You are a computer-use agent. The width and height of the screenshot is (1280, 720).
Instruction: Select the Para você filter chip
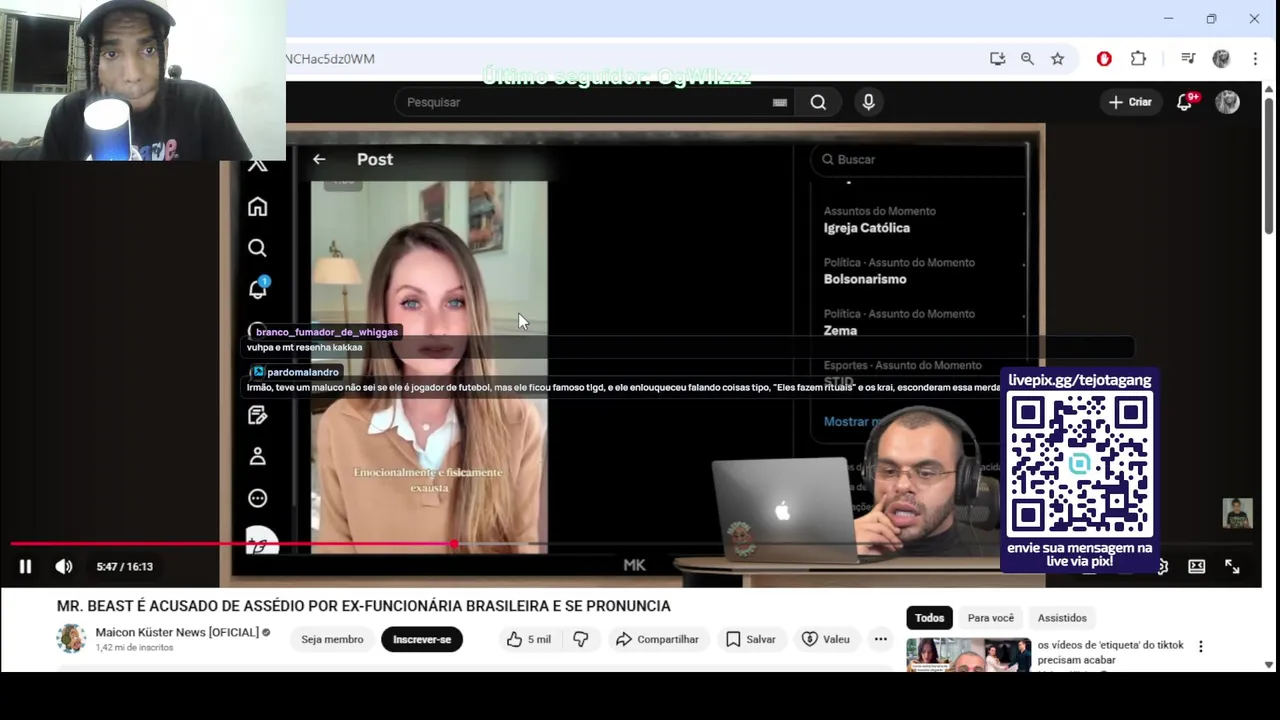click(x=990, y=618)
